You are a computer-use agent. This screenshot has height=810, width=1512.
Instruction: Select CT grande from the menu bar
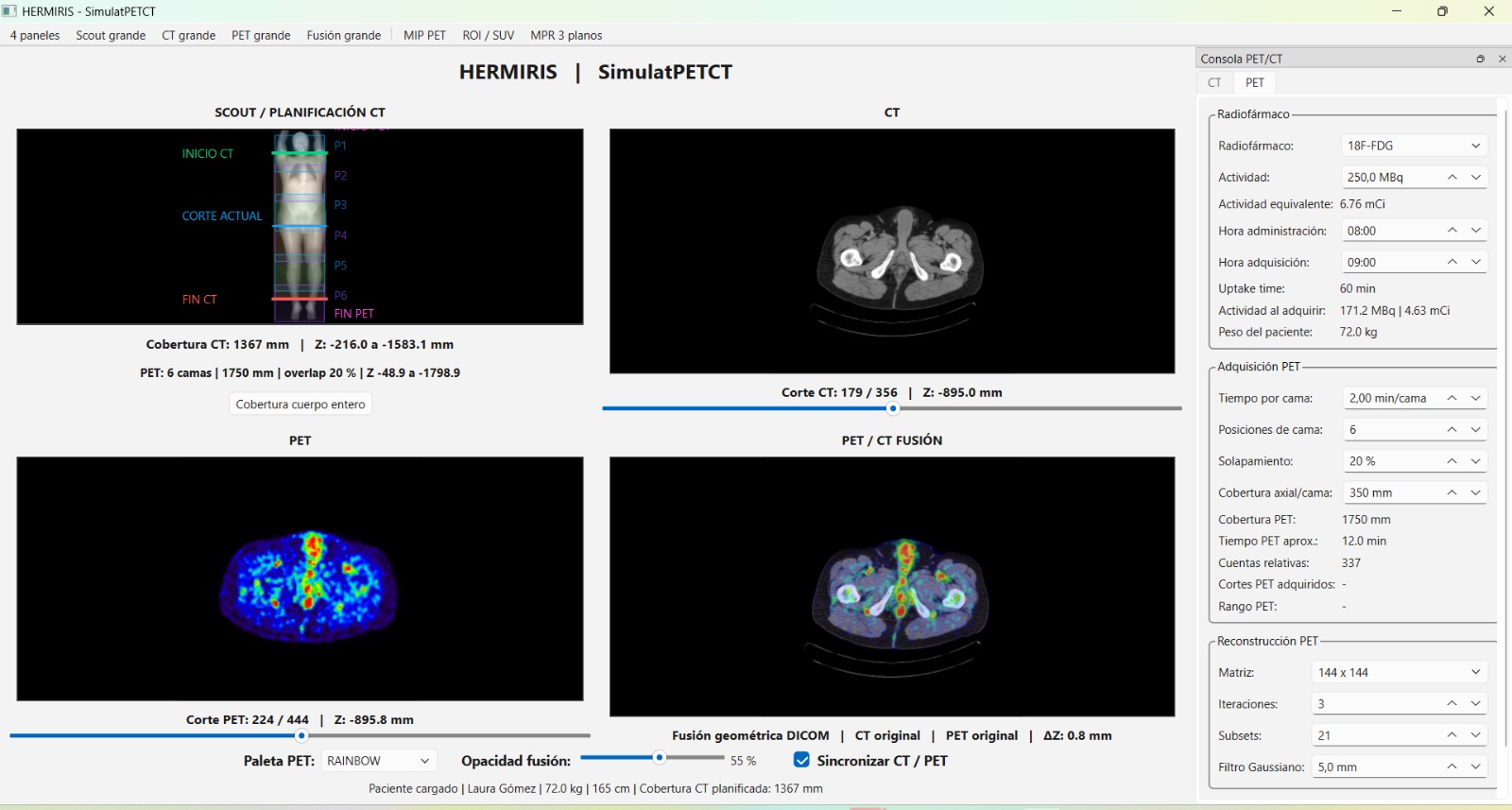[x=189, y=35]
